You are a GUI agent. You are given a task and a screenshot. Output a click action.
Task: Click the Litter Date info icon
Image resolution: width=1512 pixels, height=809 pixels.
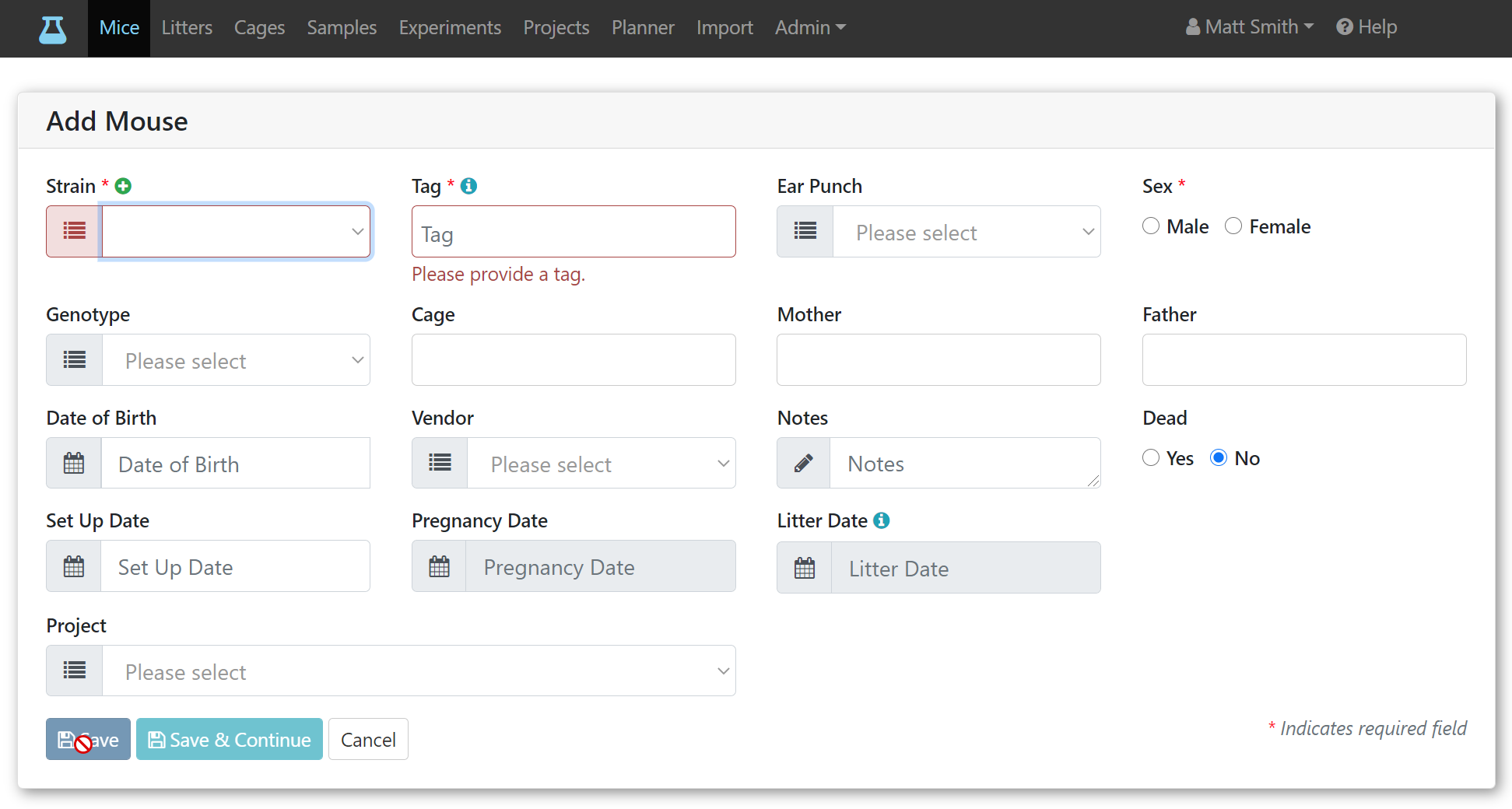point(881,520)
